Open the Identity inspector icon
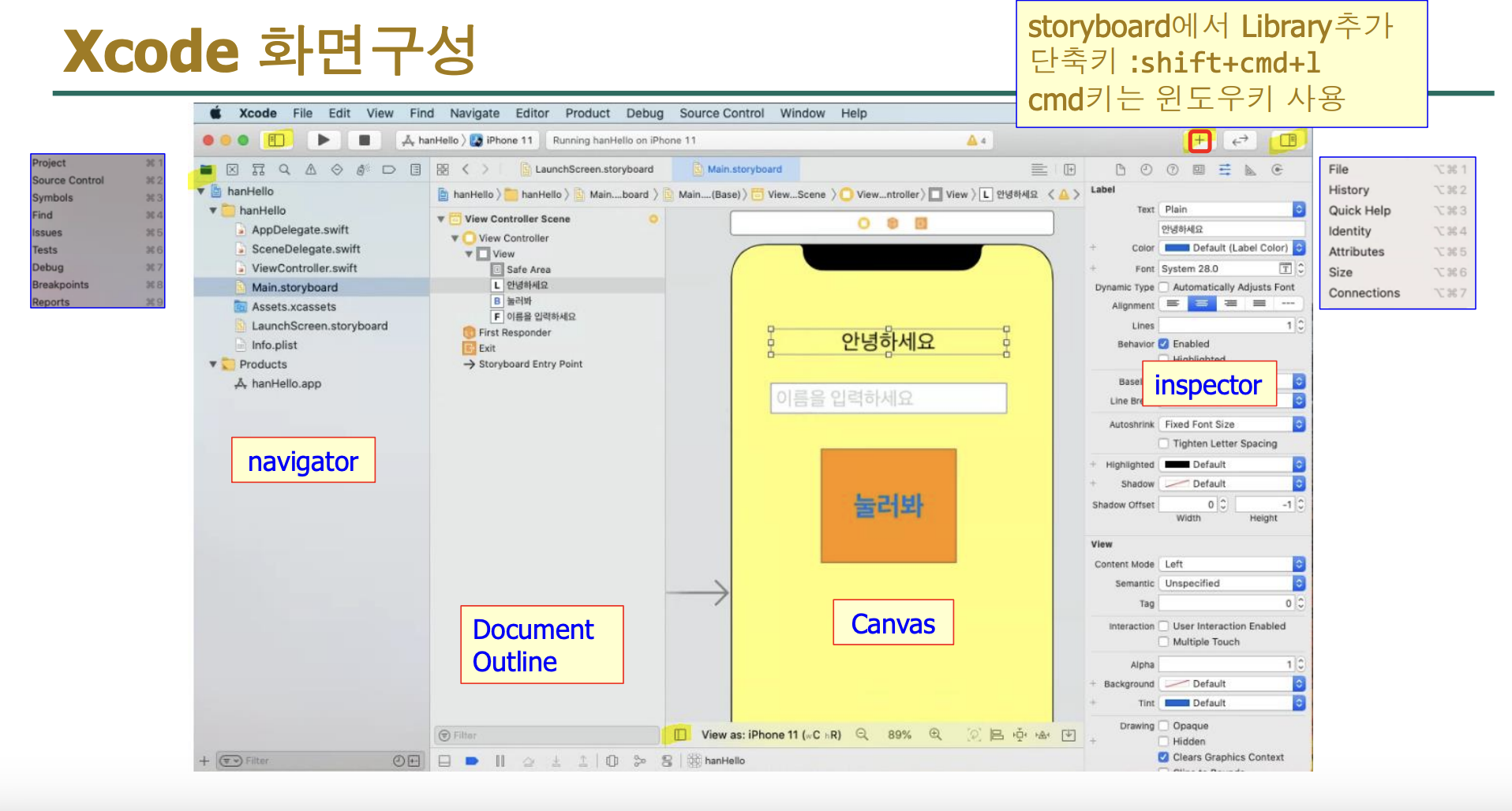The width and height of the screenshot is (1512, 811). pyautogui.click(x=1199, y=170)
